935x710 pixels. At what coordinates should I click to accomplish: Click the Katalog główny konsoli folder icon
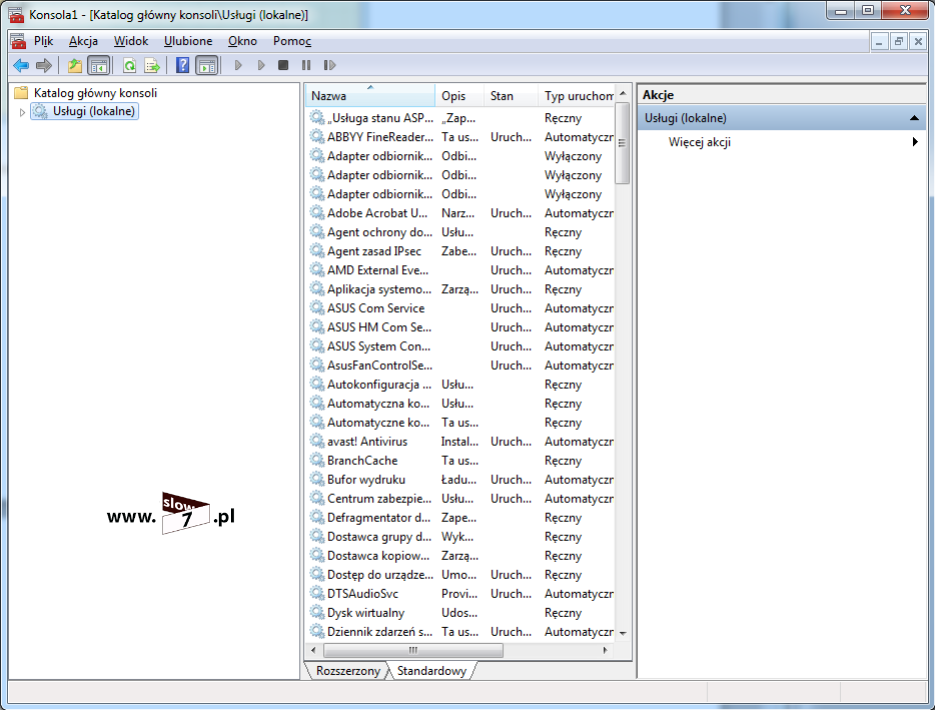pyautogui.click(x=21, y=92)
